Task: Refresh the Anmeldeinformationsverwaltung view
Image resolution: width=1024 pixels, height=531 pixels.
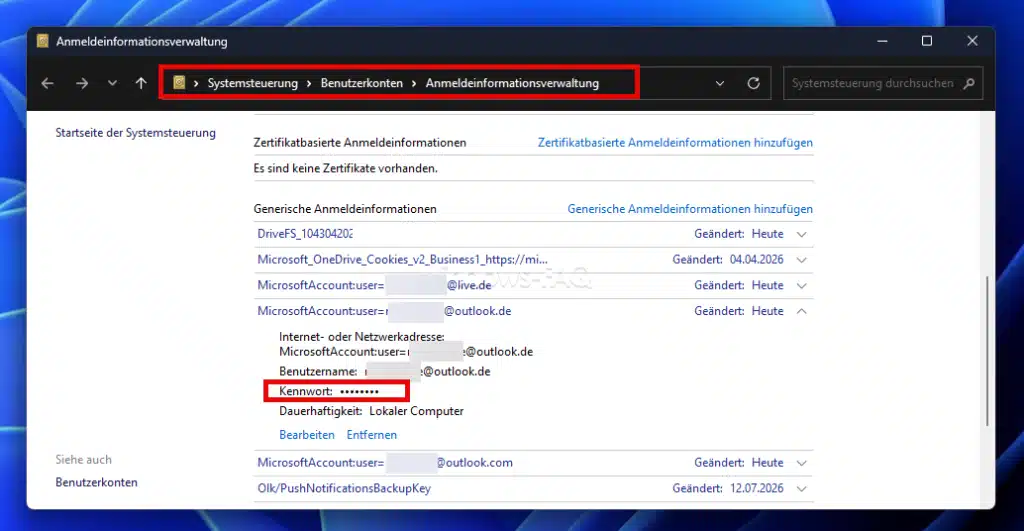Action: pyautogui.click(x=754, y=84)
